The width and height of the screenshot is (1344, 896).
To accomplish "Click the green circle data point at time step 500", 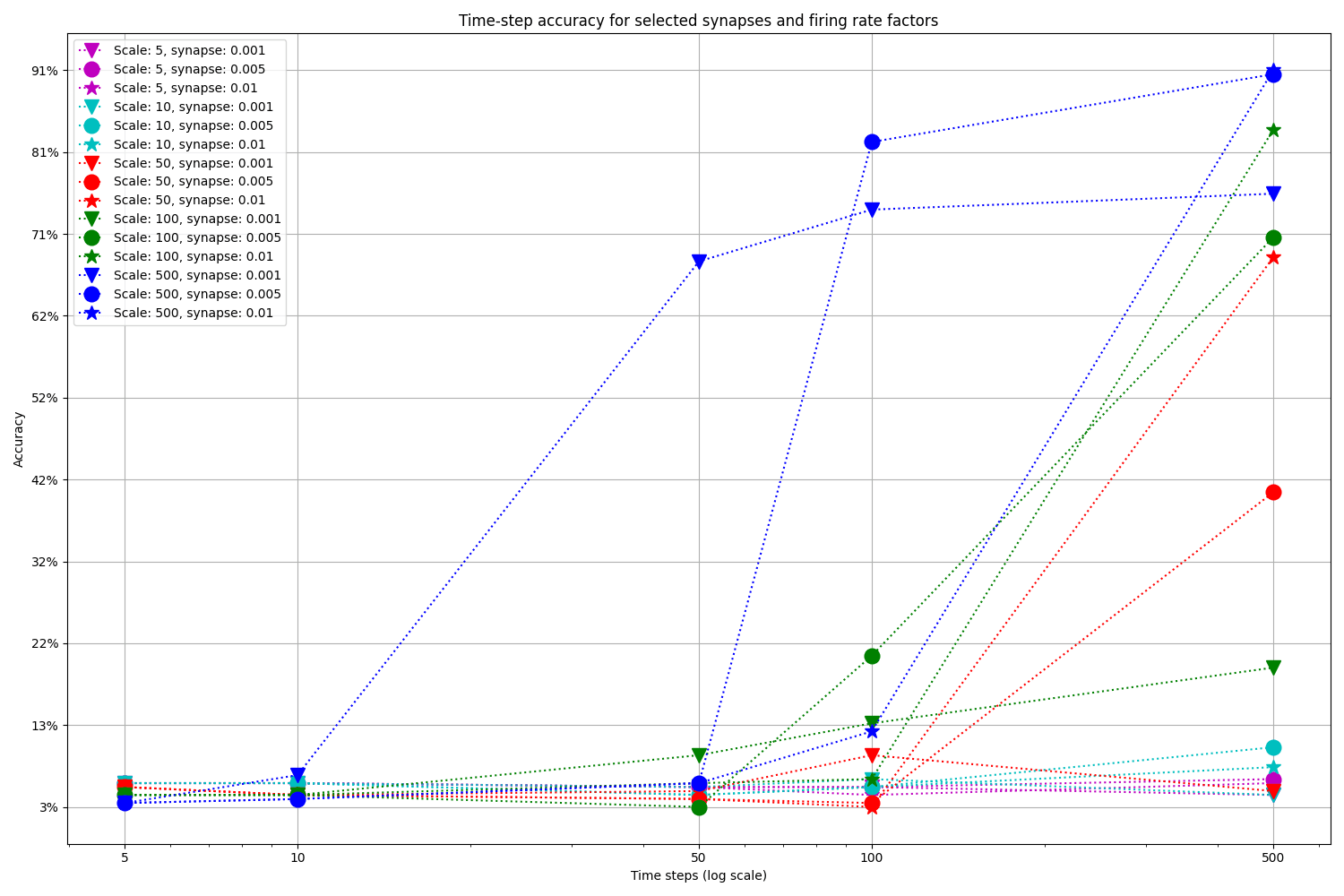I will click(1273, 237).
